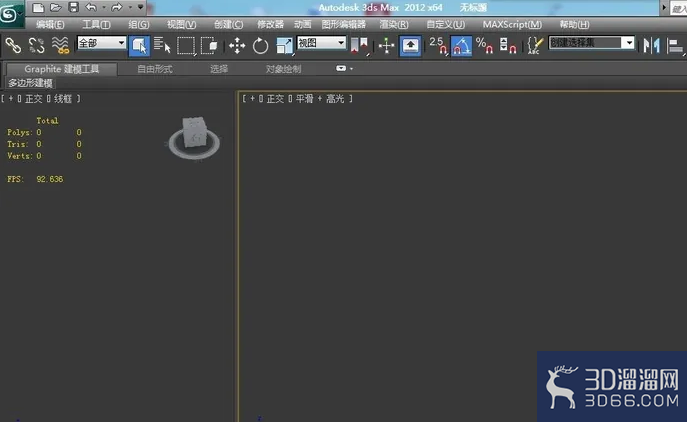The image size is (687, 422).
Task: Open a file with folder icon
Action: click(56, 7)
